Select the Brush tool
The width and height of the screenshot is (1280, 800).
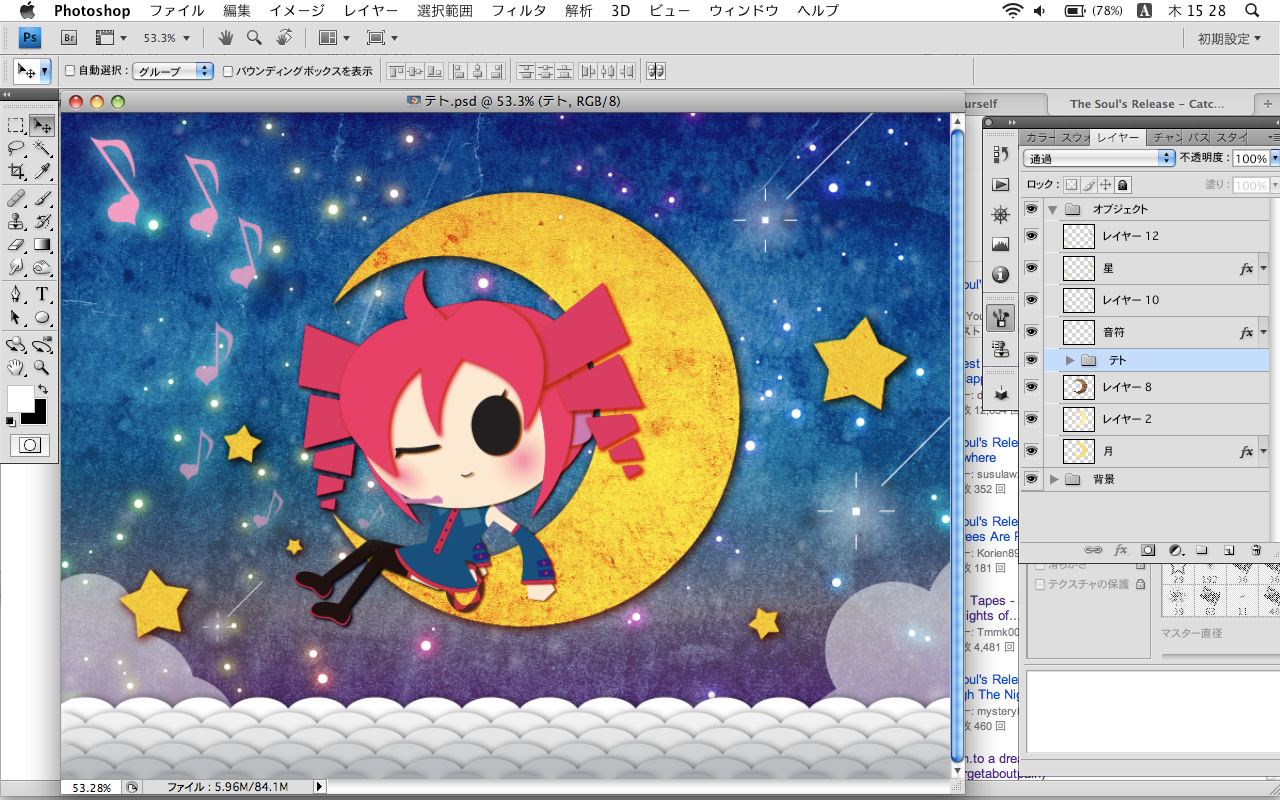(x=42, y=198)
